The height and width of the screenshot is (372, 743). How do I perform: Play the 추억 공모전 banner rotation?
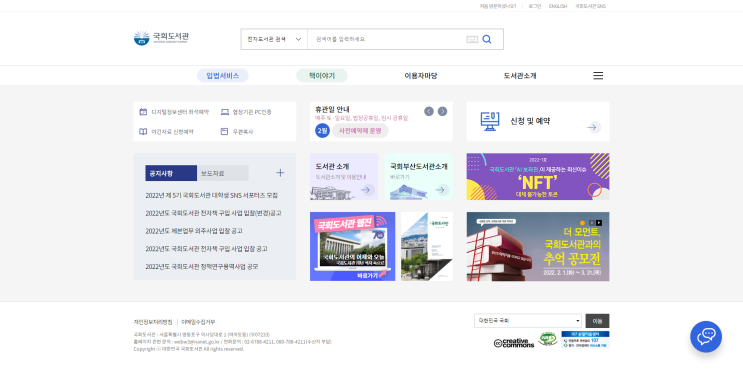599,223
